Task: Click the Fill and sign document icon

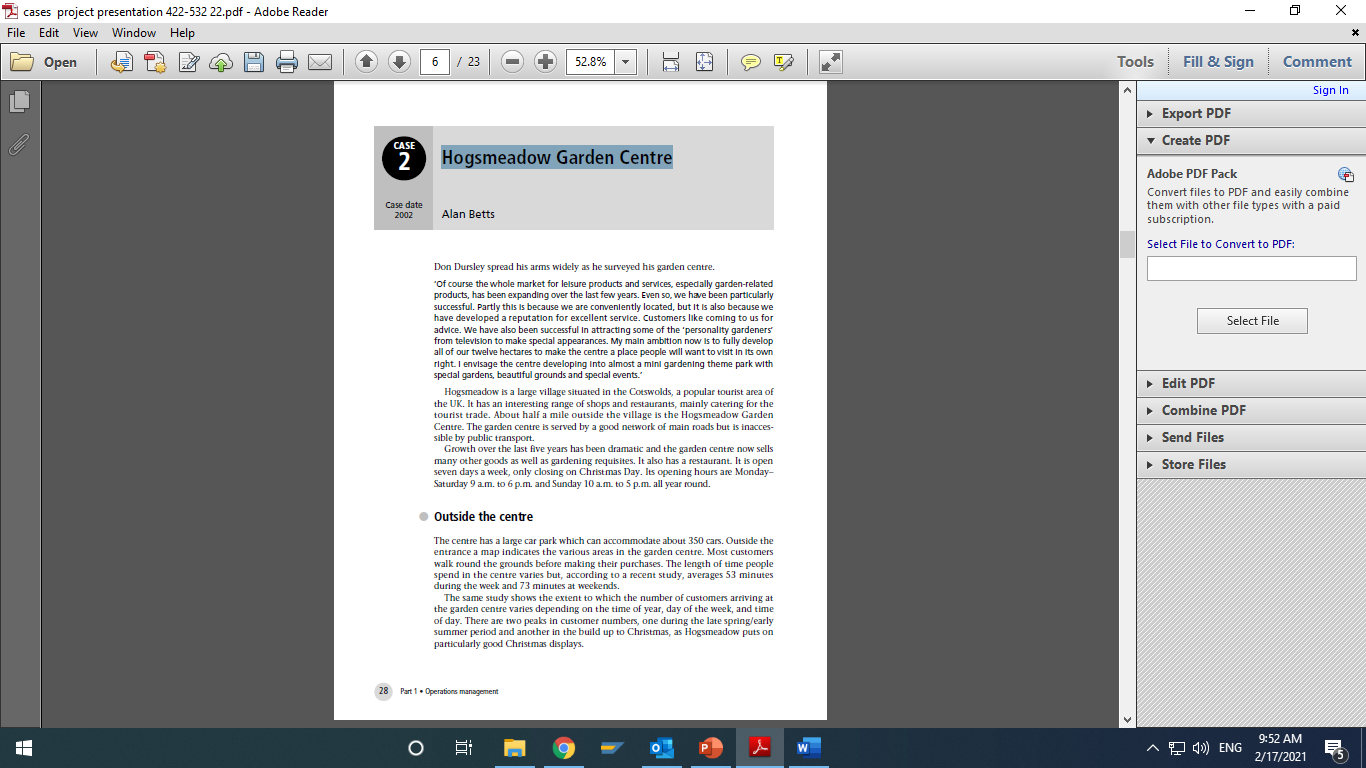Action: 188,62
